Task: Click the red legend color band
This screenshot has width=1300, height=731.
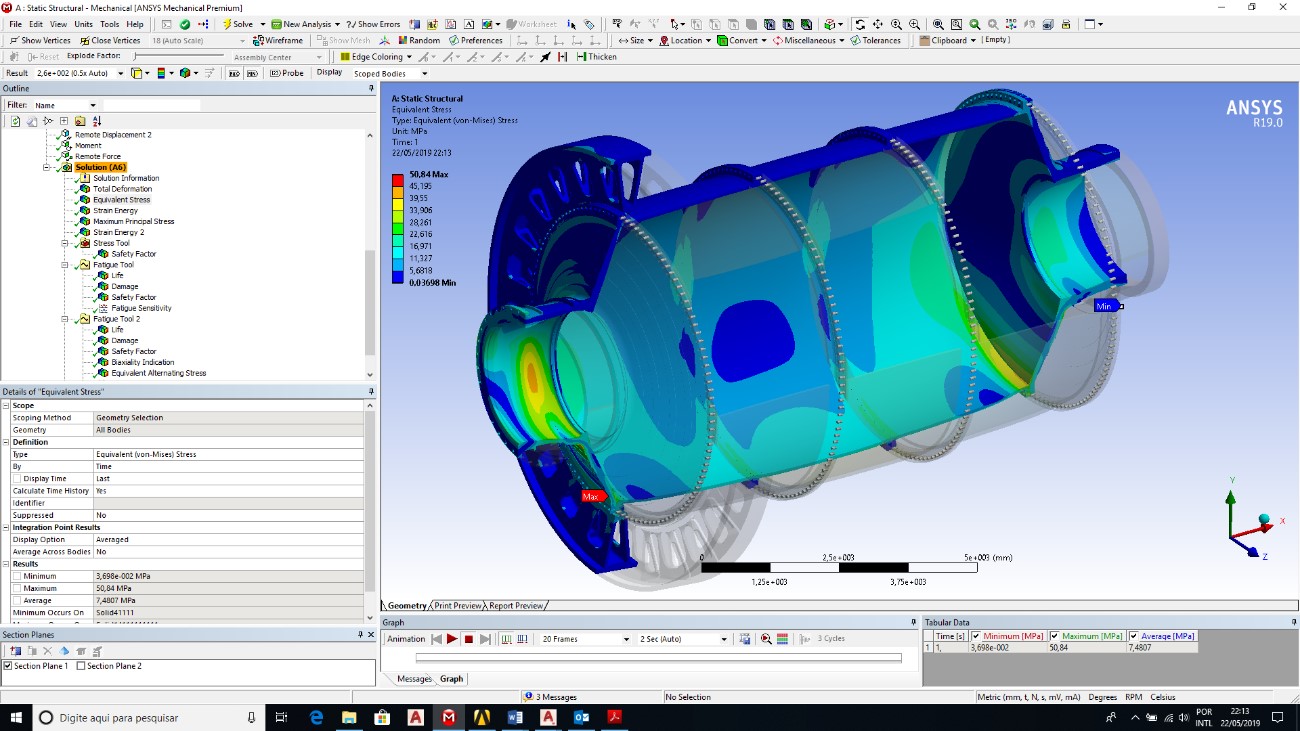Action: pos(399,180)
